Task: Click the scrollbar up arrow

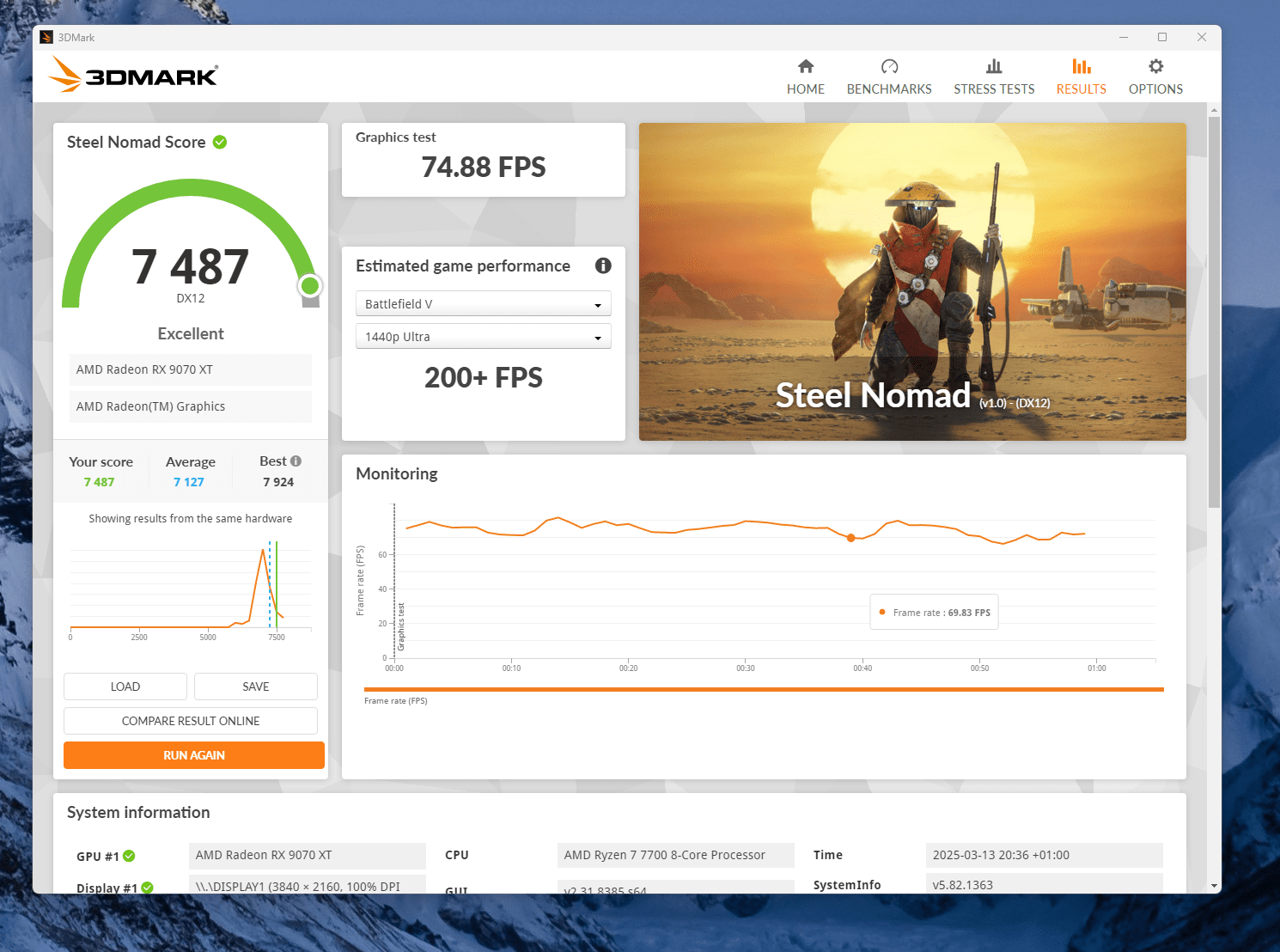Action: pos(1214,110)
